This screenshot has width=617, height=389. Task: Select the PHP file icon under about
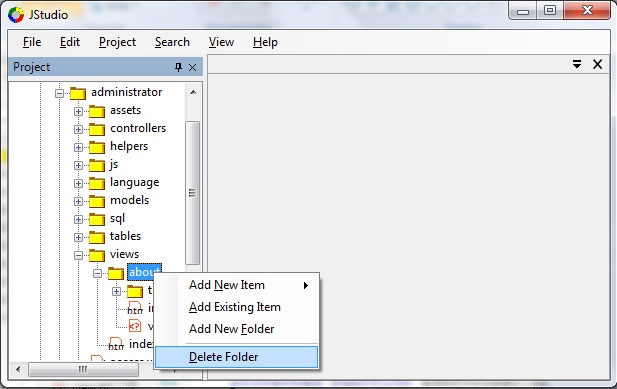(x=135, y=326)
